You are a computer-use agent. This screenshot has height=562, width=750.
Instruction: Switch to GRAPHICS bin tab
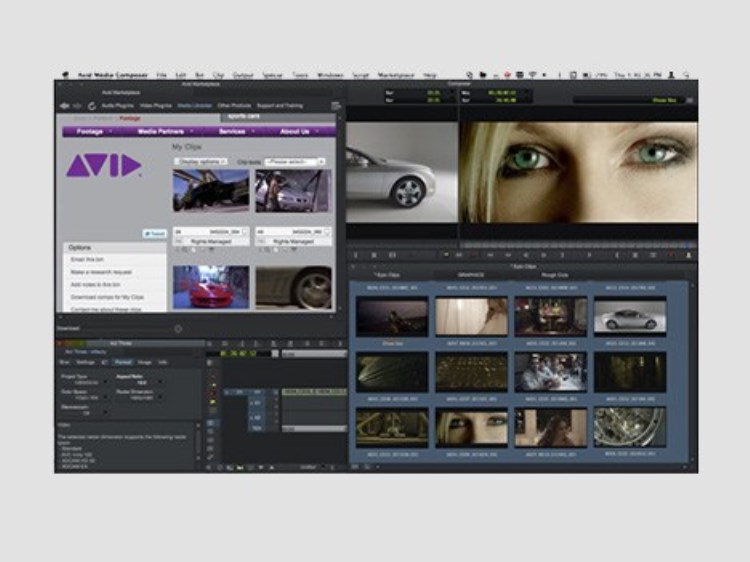pos(471,275)
